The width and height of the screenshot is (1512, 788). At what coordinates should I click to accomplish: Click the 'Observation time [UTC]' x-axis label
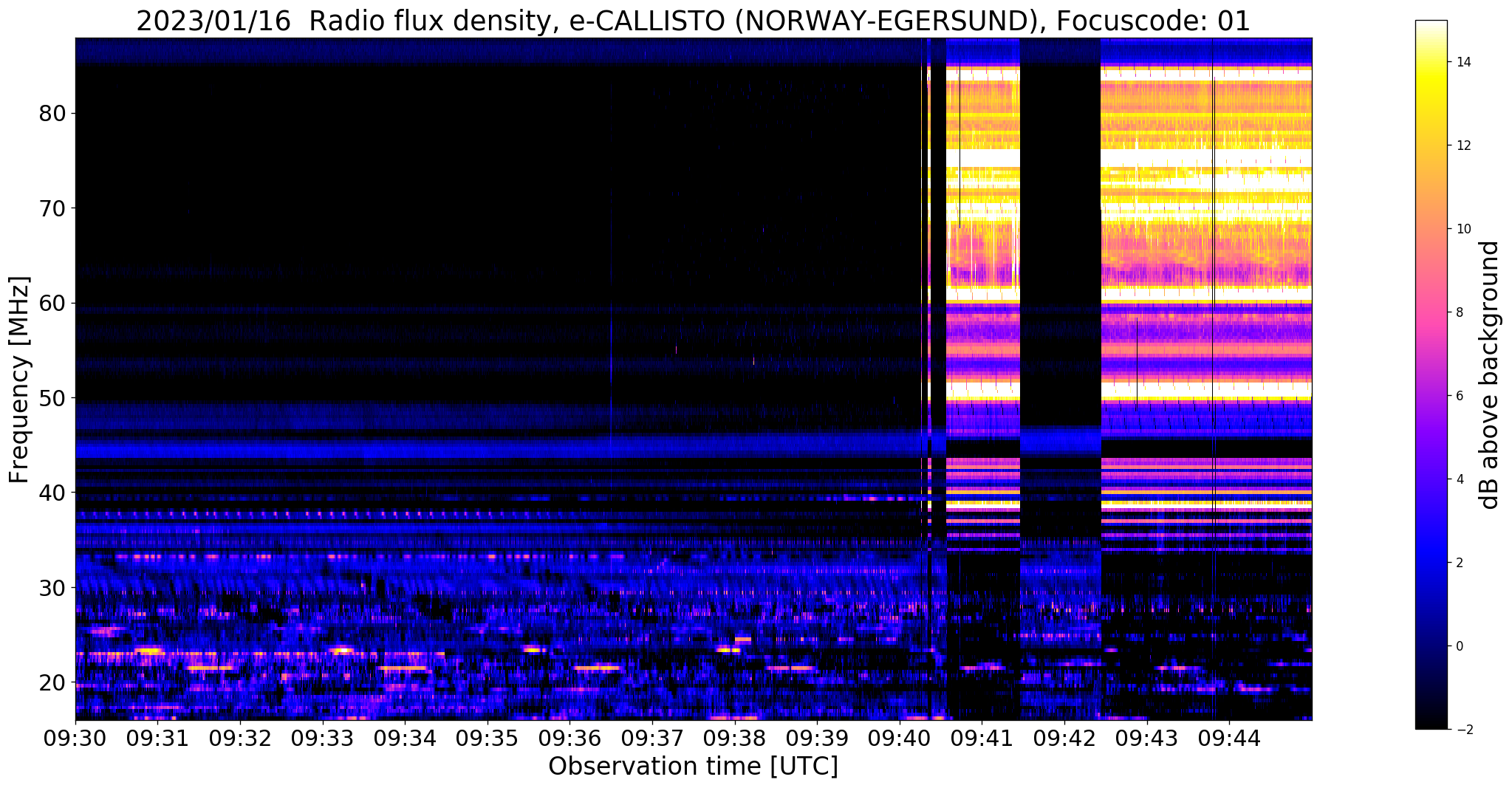tap(693, 767)
